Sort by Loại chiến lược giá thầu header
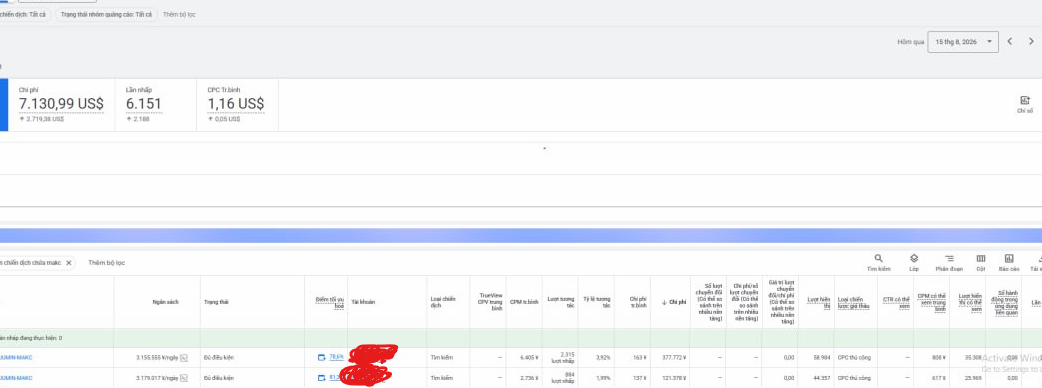 [854, 302]
